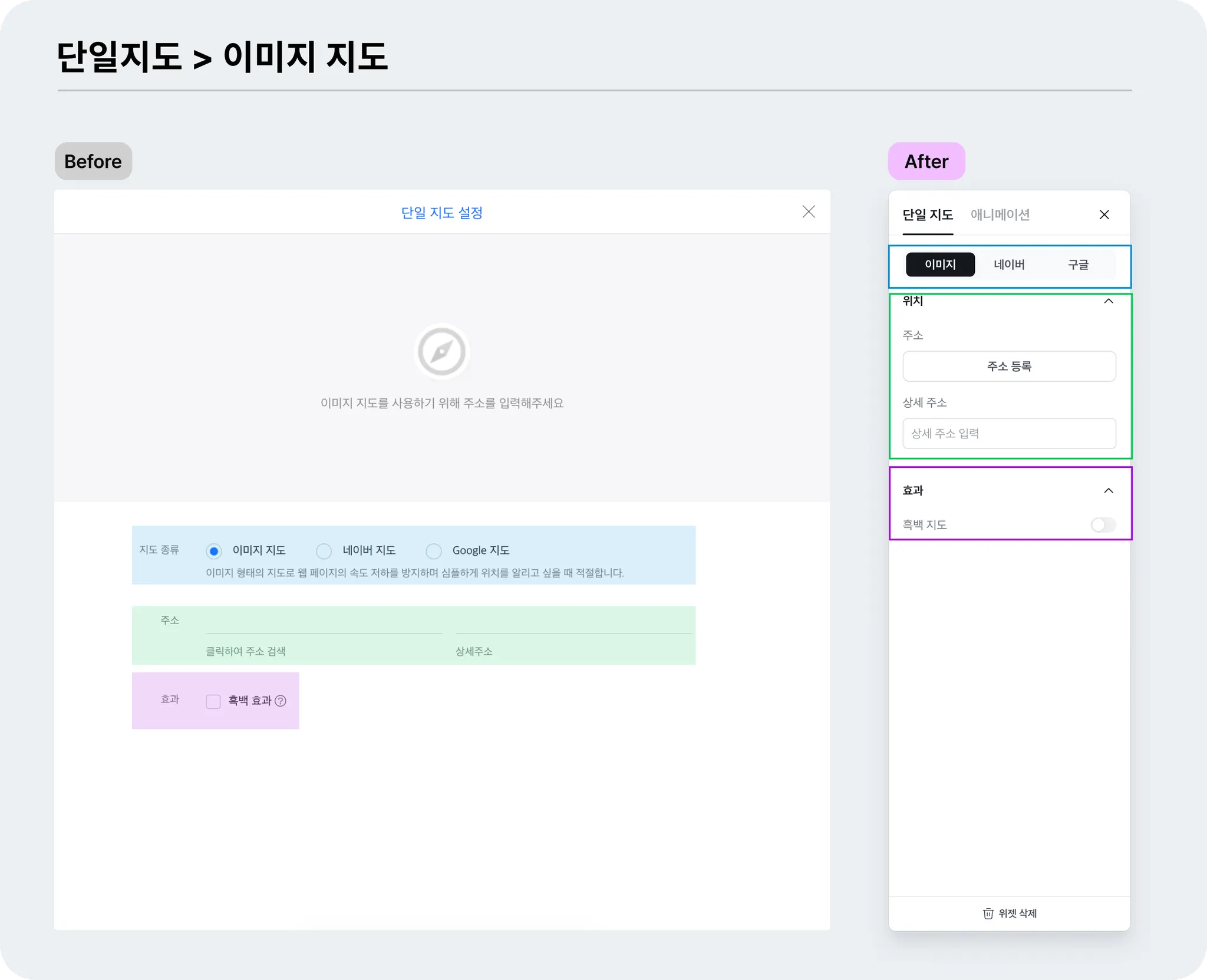The height and width of the screenshot is (980, 1207).
Task: Select the 구글 map type segment
Action: tap(1078, 265)
